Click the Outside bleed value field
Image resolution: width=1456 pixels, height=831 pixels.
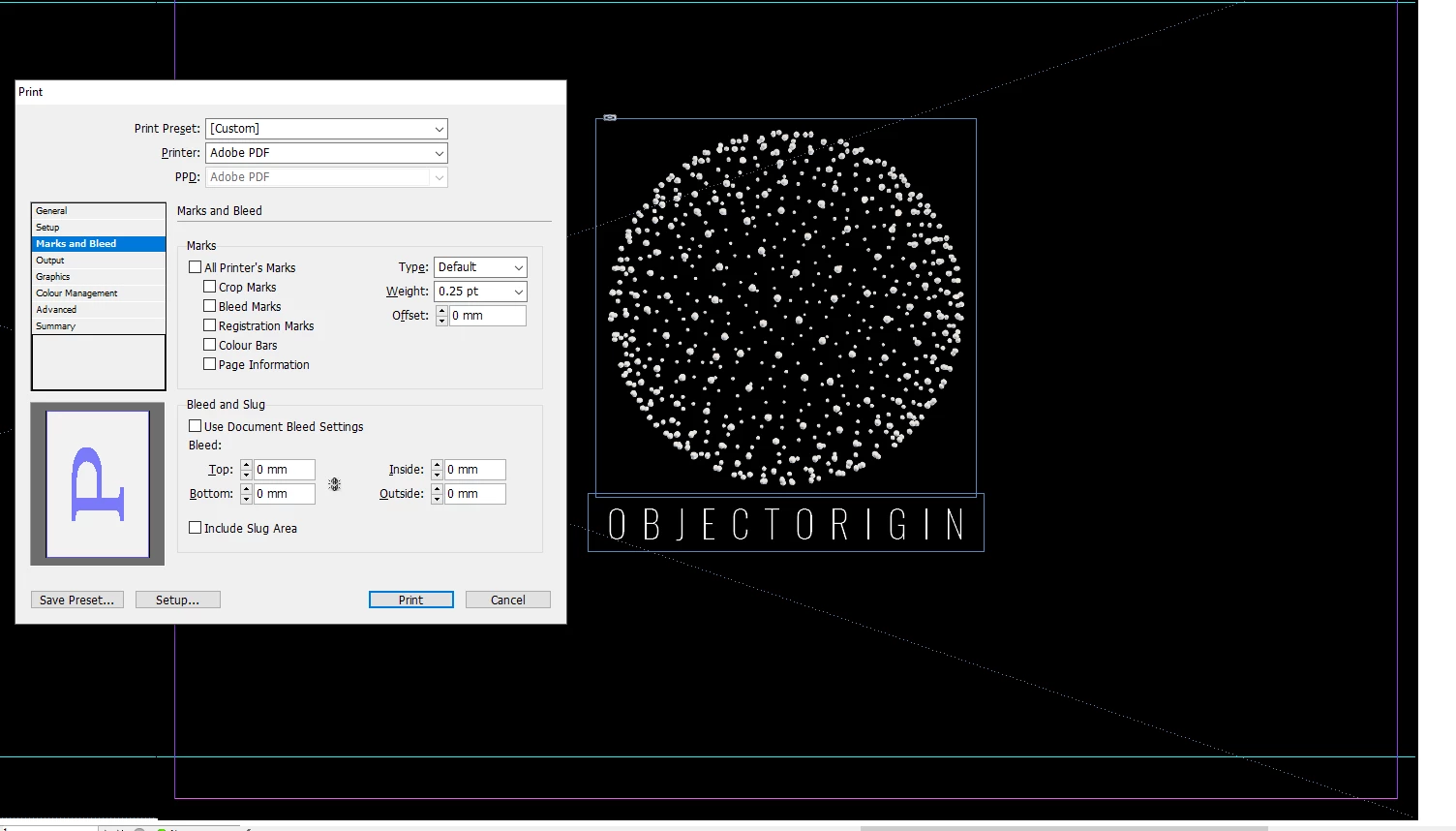(x=475, y=494)
